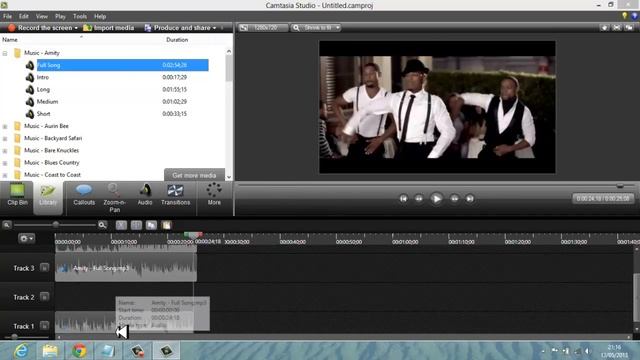
Task: Open the Zoom-n-Pan tool
Action: (x=114, y=198)
